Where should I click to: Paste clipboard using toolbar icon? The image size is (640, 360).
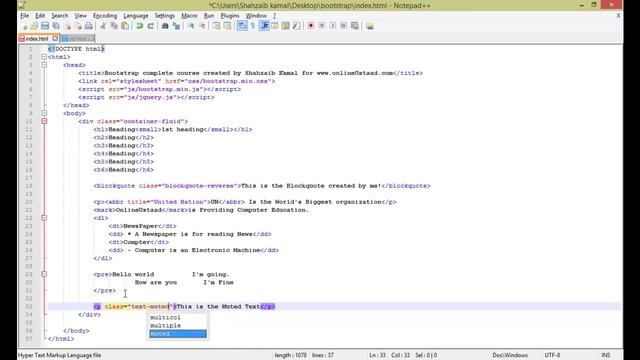click(125, 26)
